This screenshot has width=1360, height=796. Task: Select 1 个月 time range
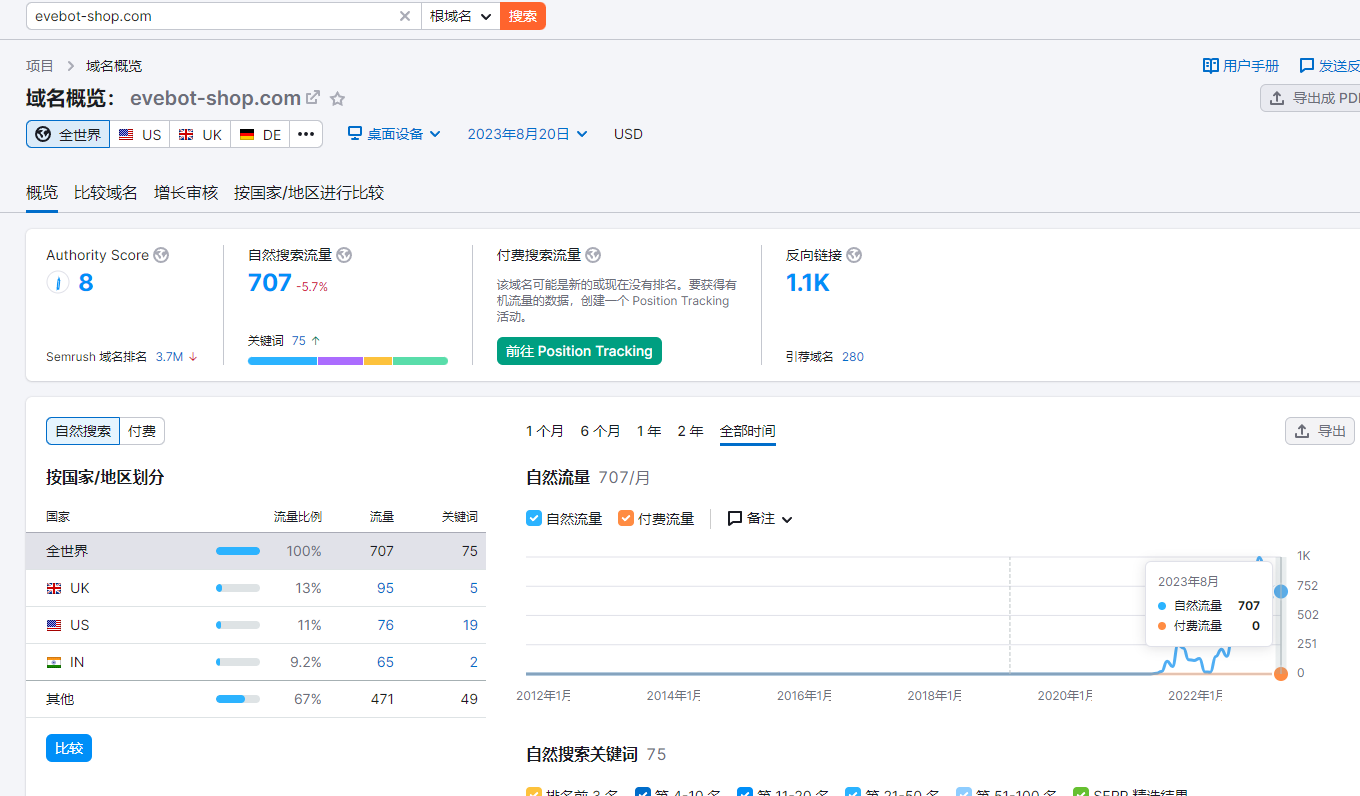(545, 431)
